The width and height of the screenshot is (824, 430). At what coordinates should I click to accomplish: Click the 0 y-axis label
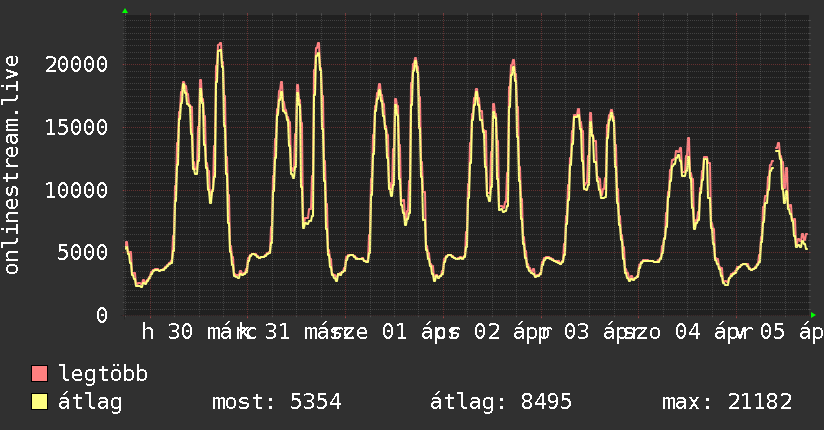(102, 315)
